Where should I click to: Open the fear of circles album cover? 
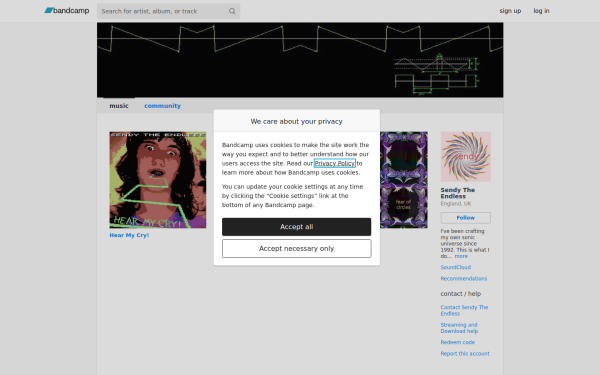tap(404, 180)
